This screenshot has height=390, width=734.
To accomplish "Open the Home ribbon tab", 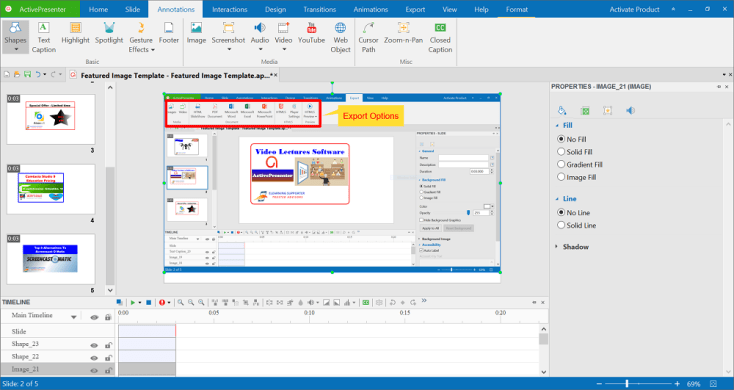I will (98, 9).
